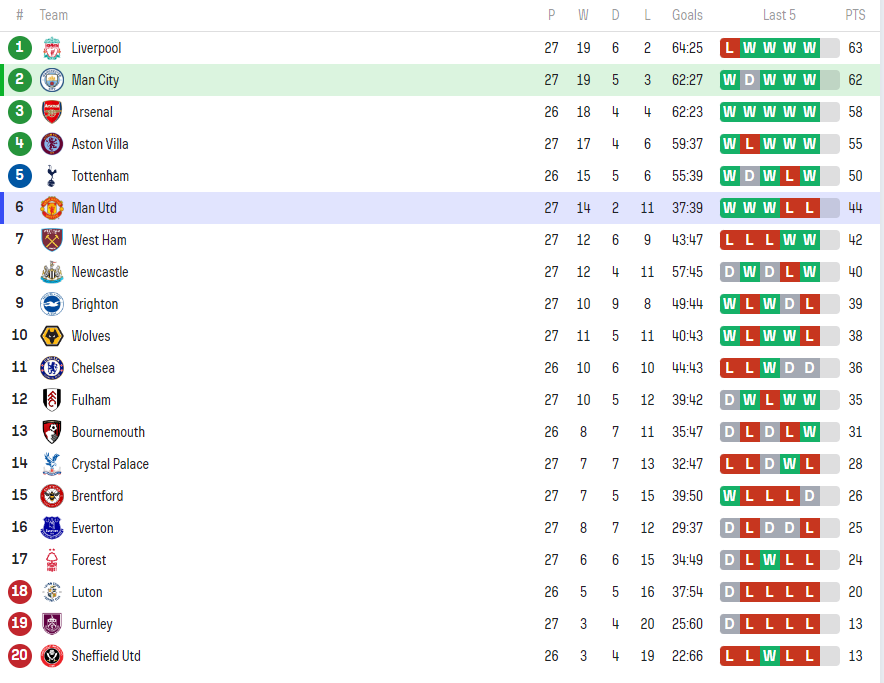Click the Sheffield Utd crest icon

click(x=52, y=656)
